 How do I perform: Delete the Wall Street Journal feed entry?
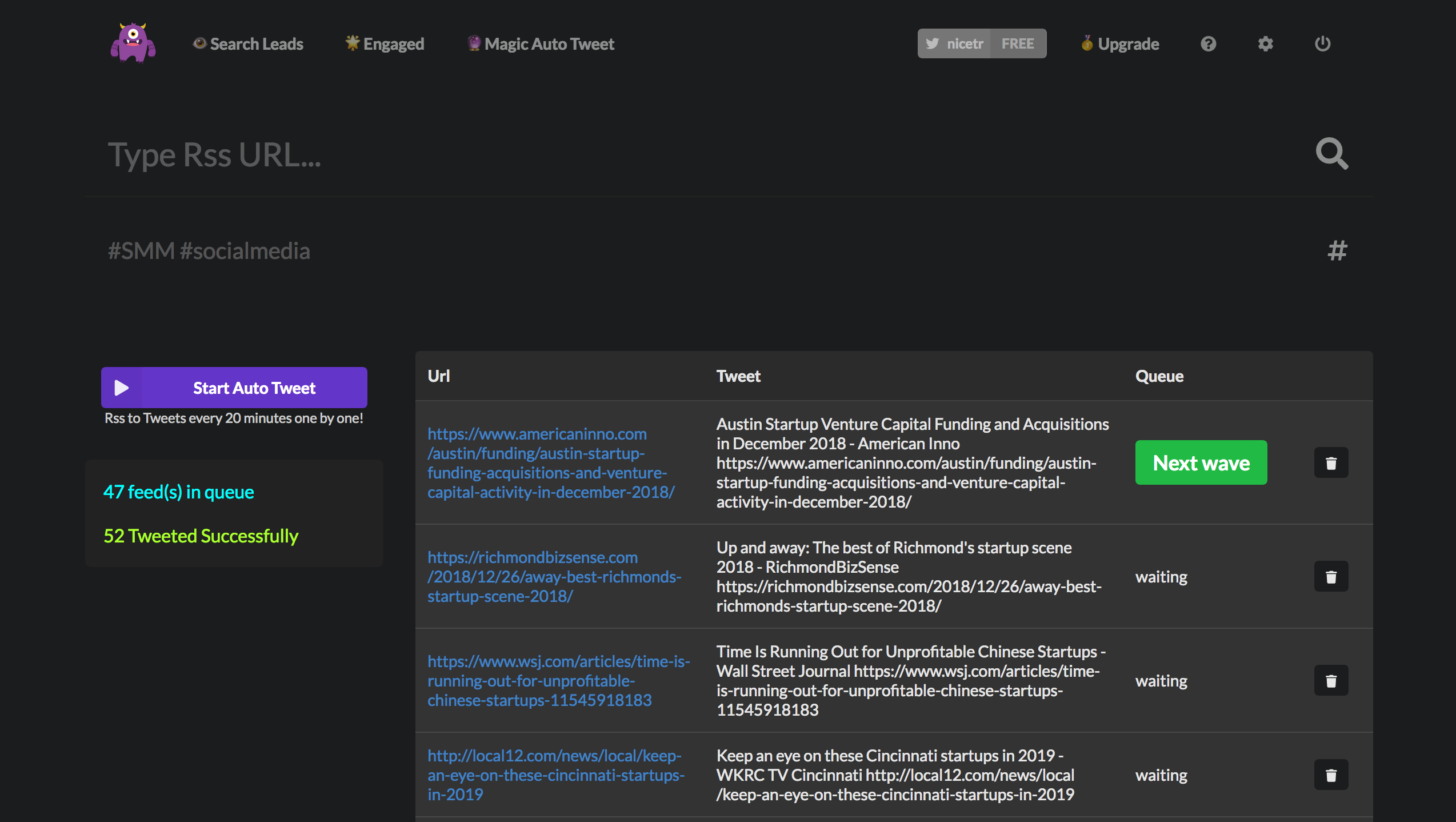click(x=1331, y=680)
